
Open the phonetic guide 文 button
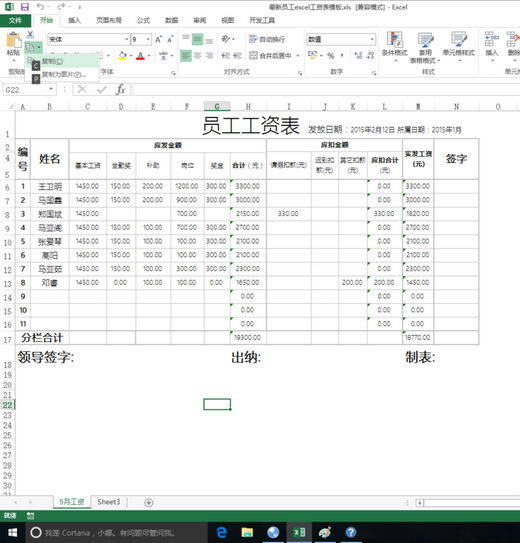[163, 55]
